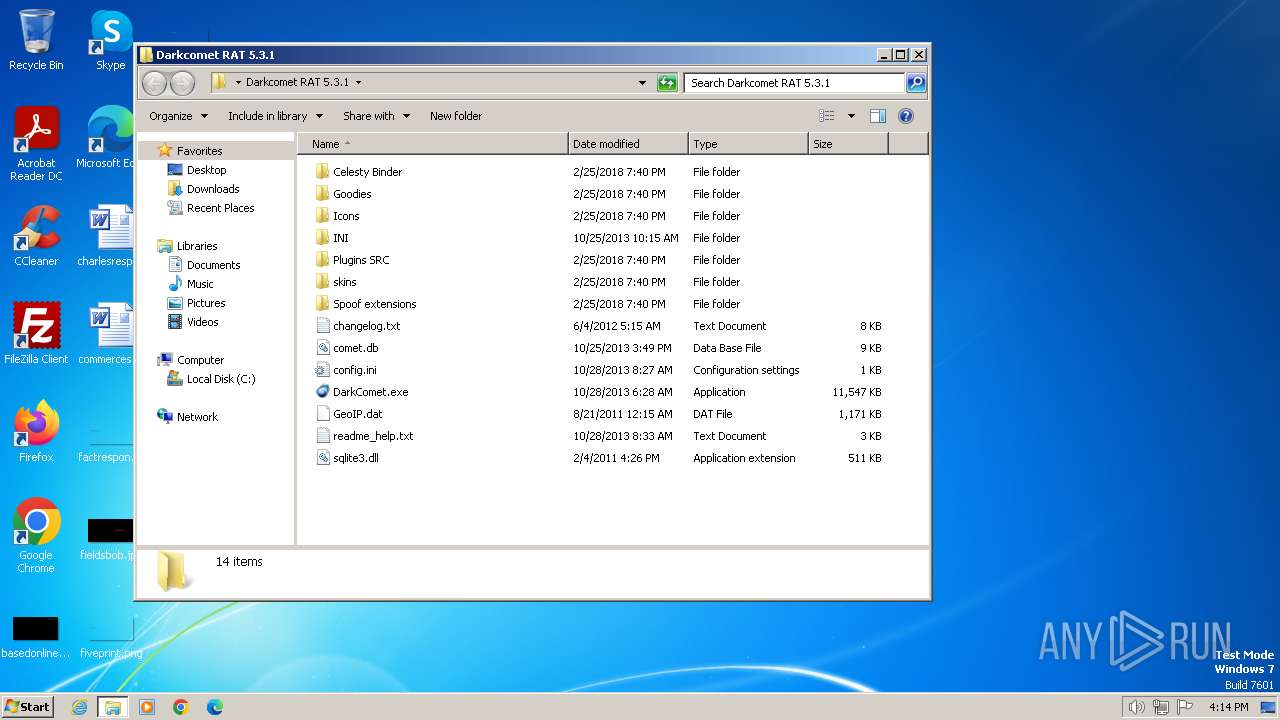Sort by Date modified column header
The image size is (1280, 720).
[x=628, y=144]
